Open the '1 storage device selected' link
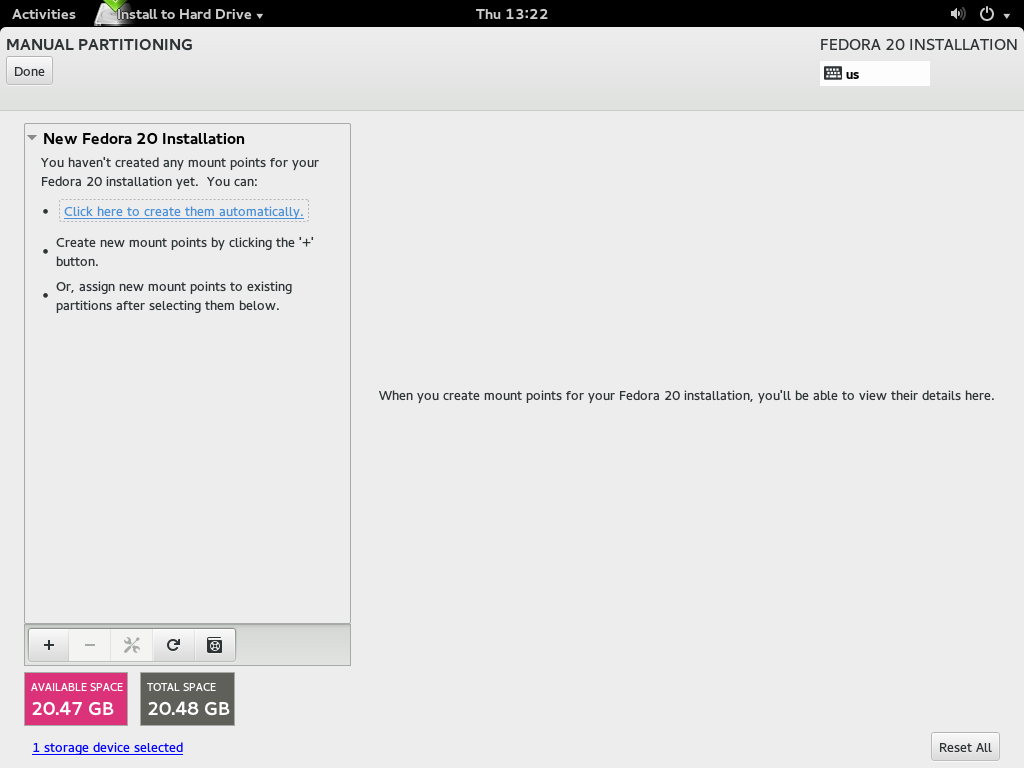This screenshot has height=768, width=1024. pos(107,747)
